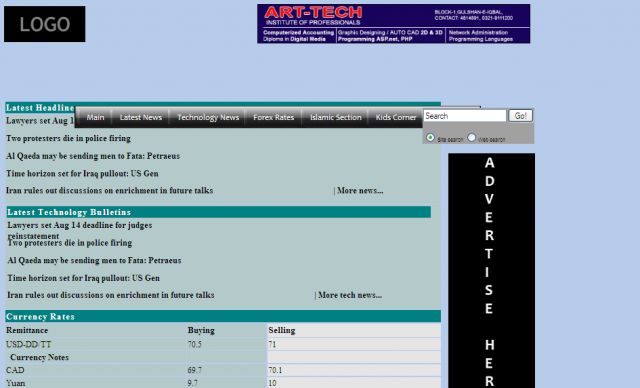This screenshot has width=640, height=388.
Task: Click the Selling column header
Action: tap(282, 330)
